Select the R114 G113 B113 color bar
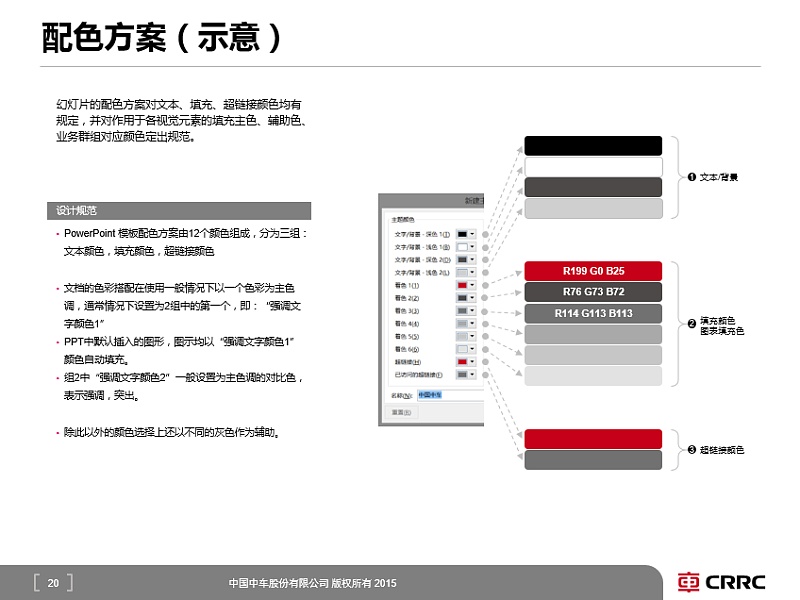 (594, 313)
